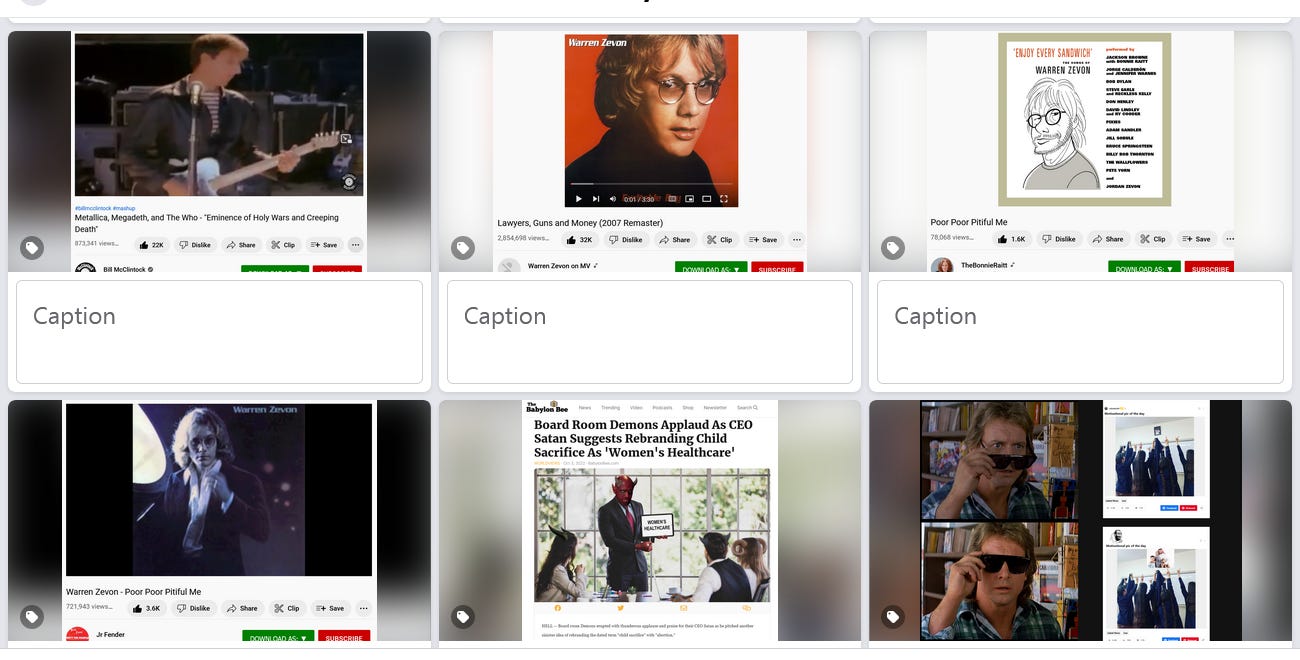Open the Metallica, Megadeth, and The Who thumbnail

(219, 151)
